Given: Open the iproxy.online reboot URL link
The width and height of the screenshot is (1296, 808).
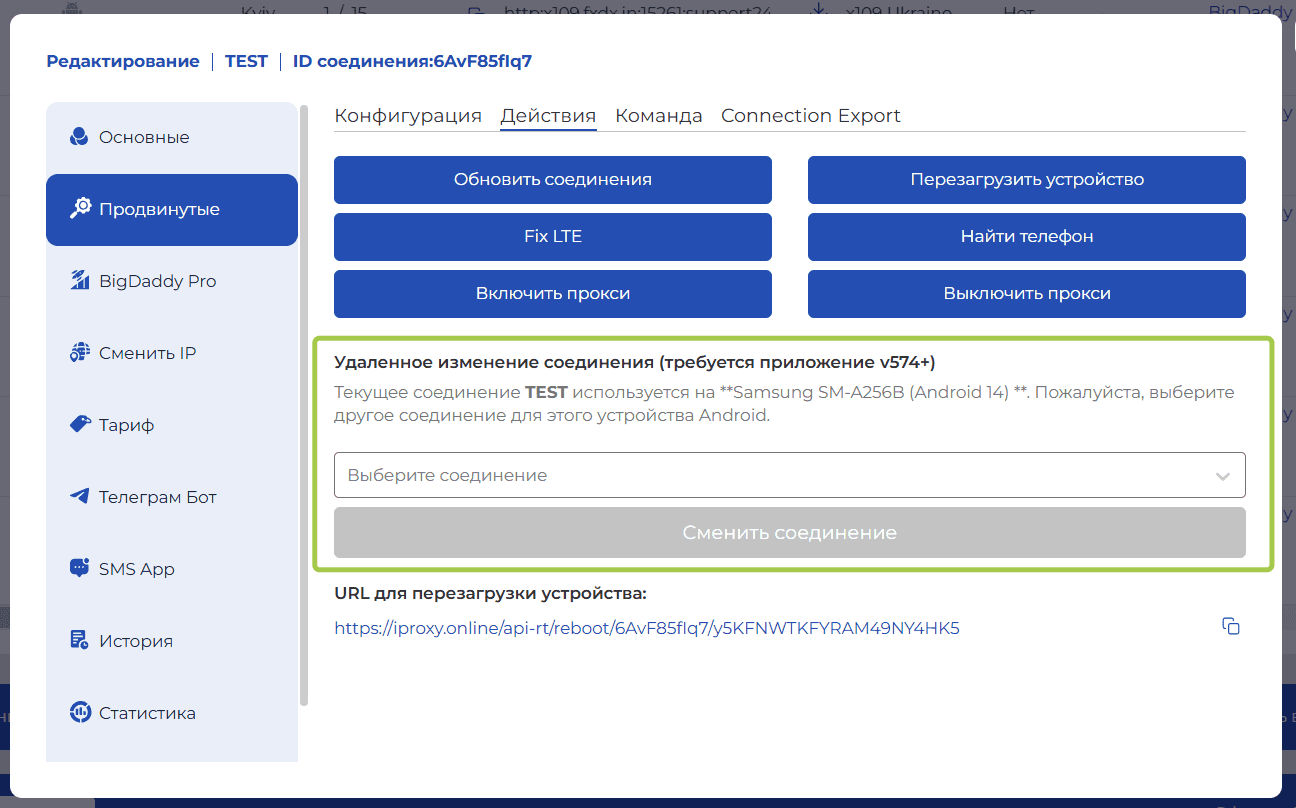Looking at the screenshot, I should click(647, 628).
